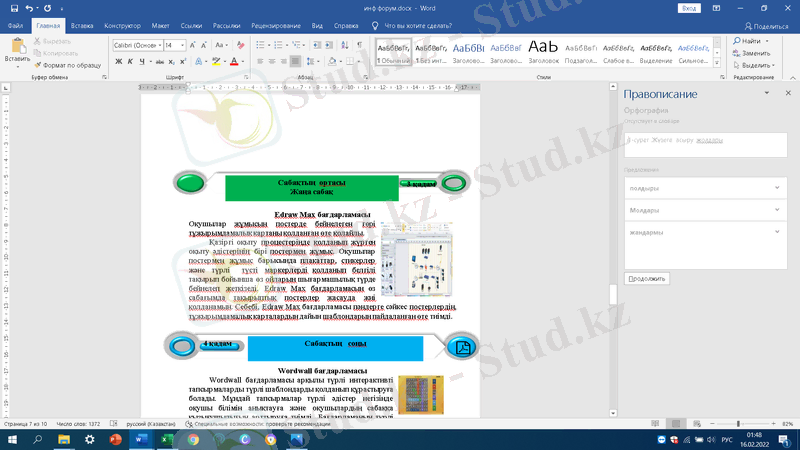Image resolution: width=800 pixels, height=450 pixels.
Task: Switch to the Рецензирование tab
Action: 275,24
